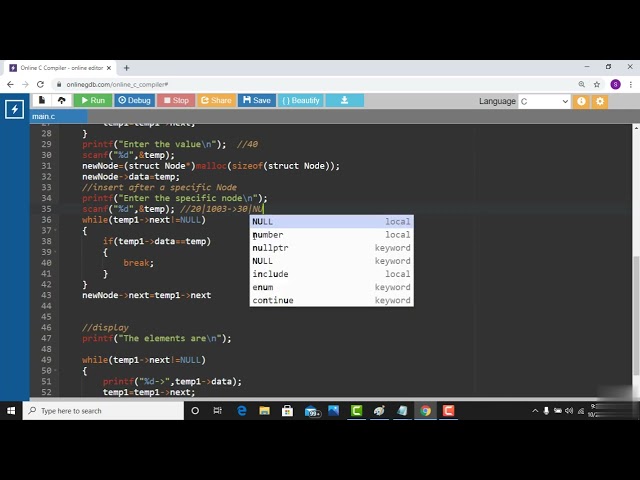This screenshot has width=640, height=480.
Task: Click the orange info icon
Action: pyautogui.click(x=581, y=101)
